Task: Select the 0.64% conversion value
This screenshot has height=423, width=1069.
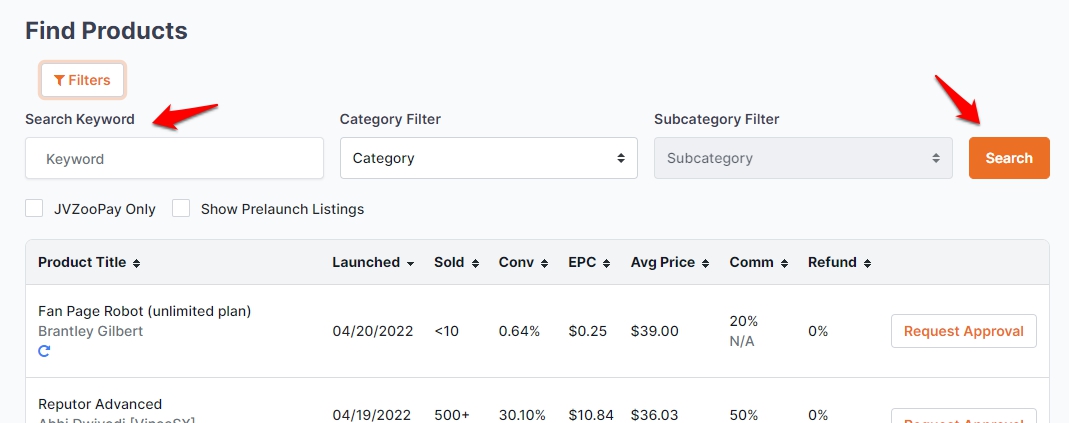Action: click(519, 332)
